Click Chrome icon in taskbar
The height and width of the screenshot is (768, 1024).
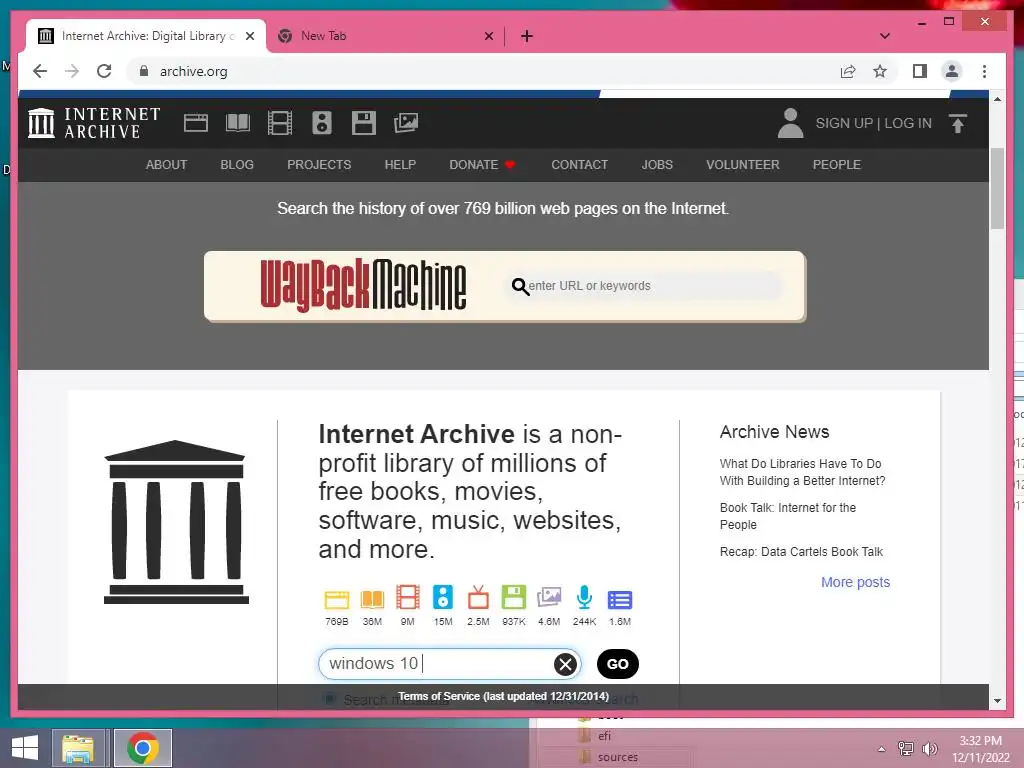click(x=143, y=748)
